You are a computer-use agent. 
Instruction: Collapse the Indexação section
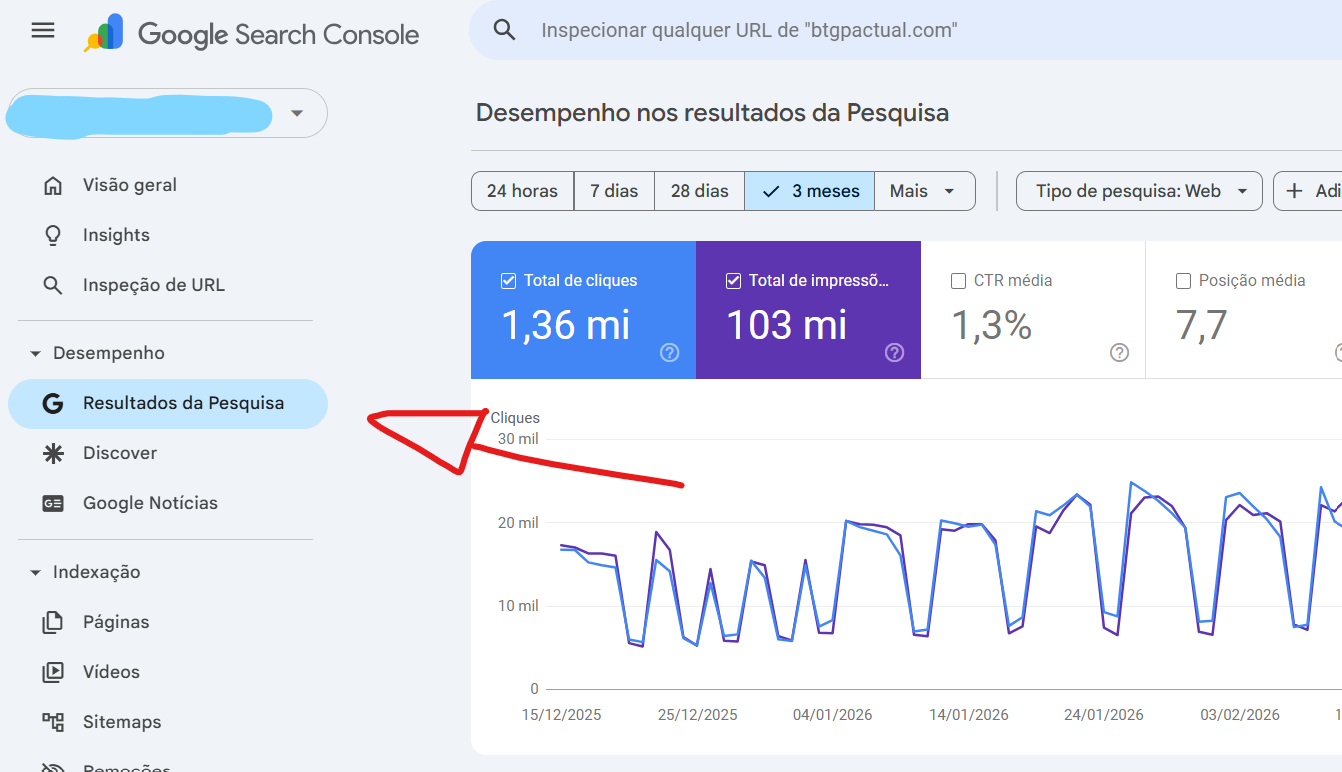pyautogui.click(x=35, y=571)
